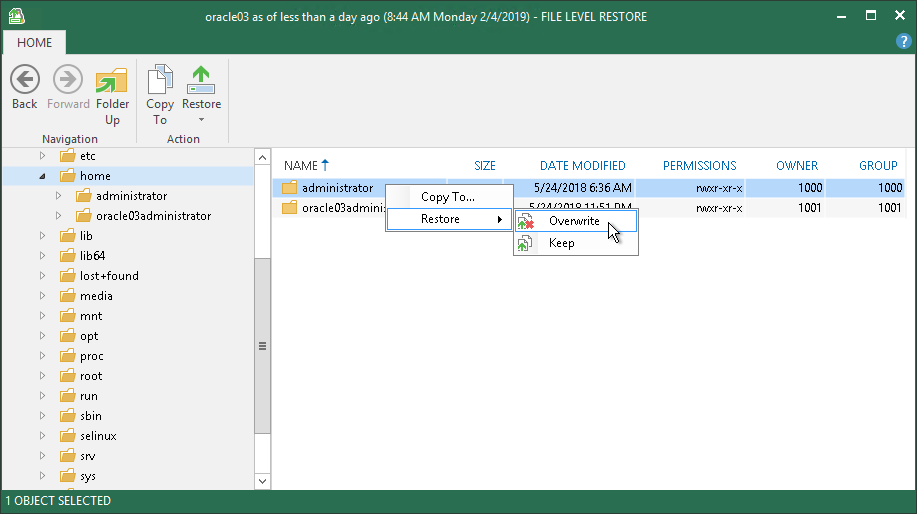Click the Copy To ribbon icon

coord(160,96)
